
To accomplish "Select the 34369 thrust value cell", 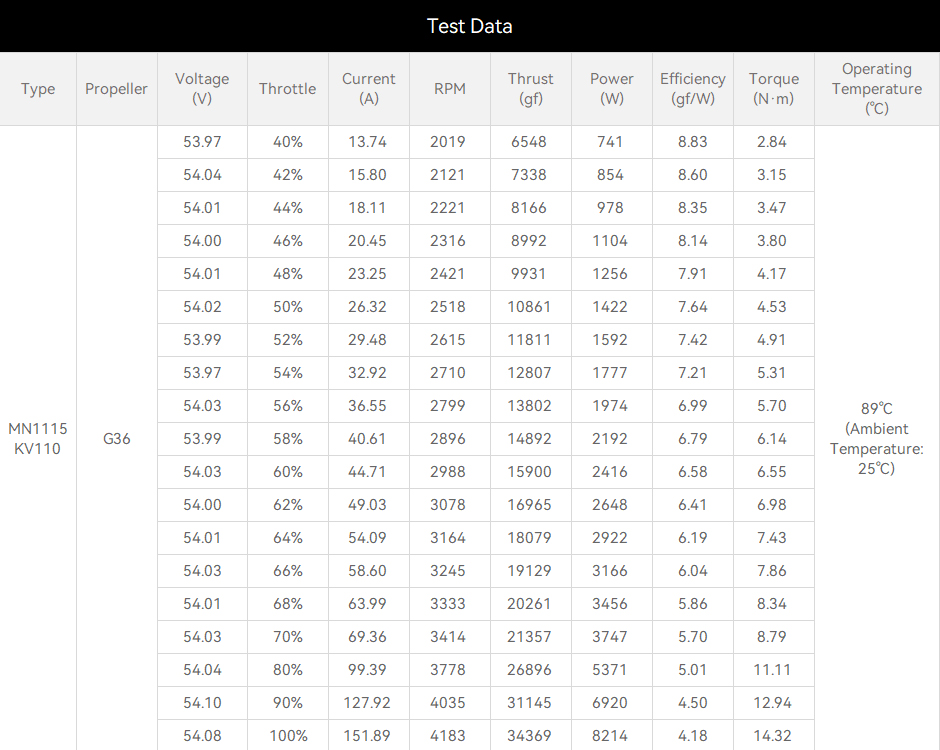I will (x=531, y=735).
